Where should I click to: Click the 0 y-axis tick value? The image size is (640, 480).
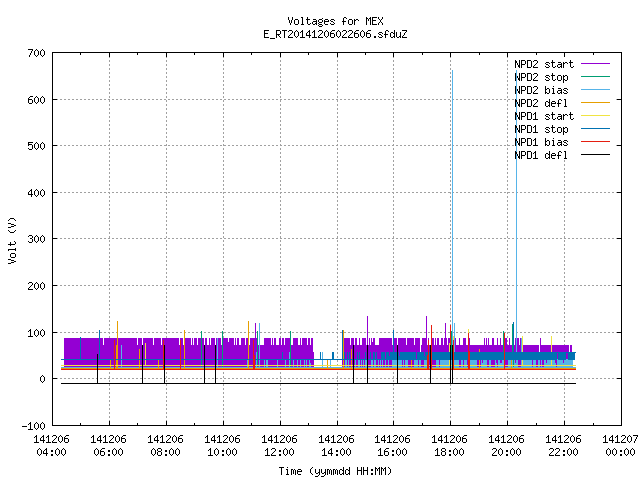tap(42, 379)
